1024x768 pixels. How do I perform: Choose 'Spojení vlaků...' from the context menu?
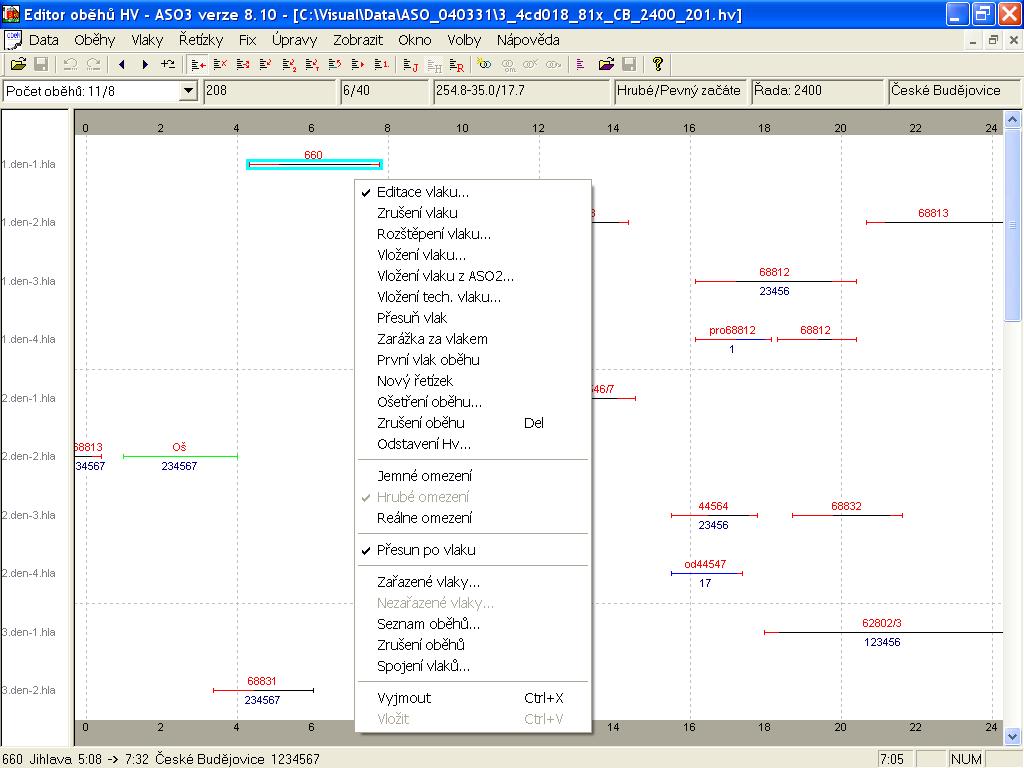tap(473, 666)
